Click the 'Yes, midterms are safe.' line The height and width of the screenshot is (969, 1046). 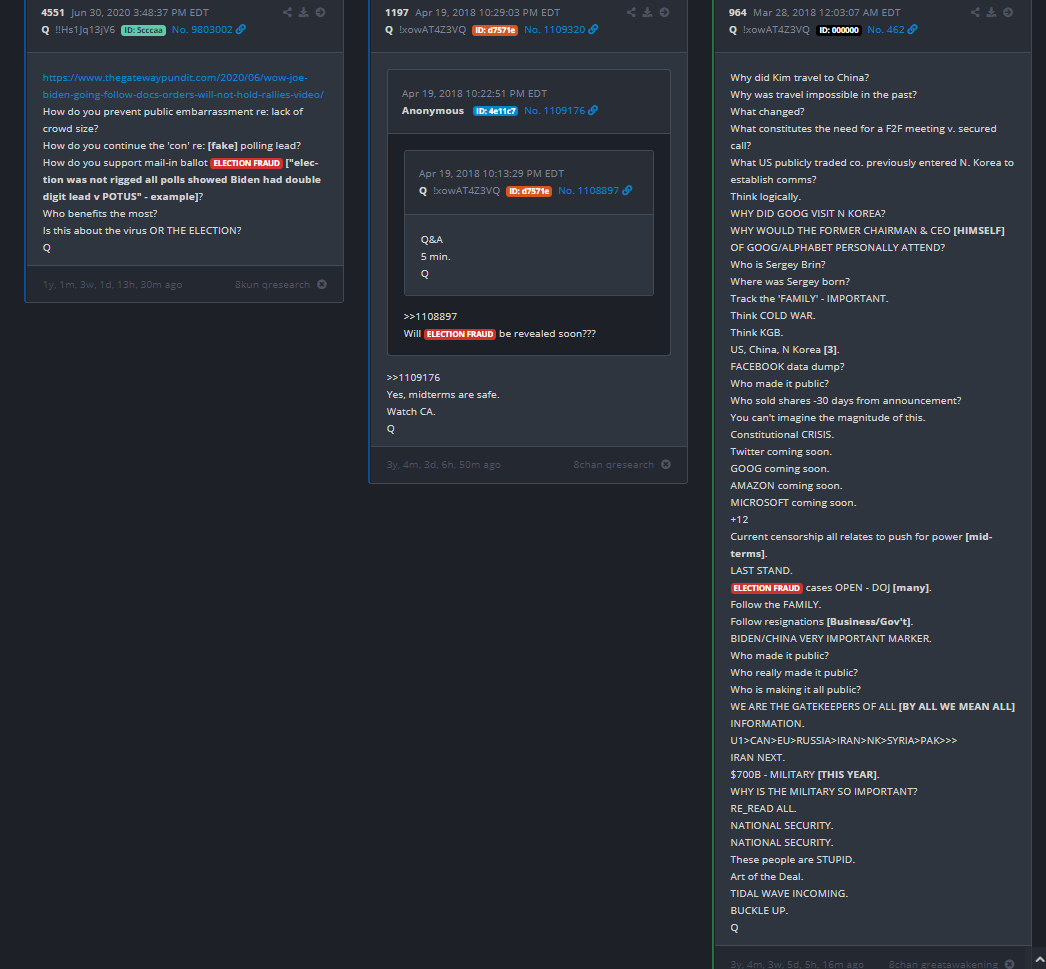point(443,394)
